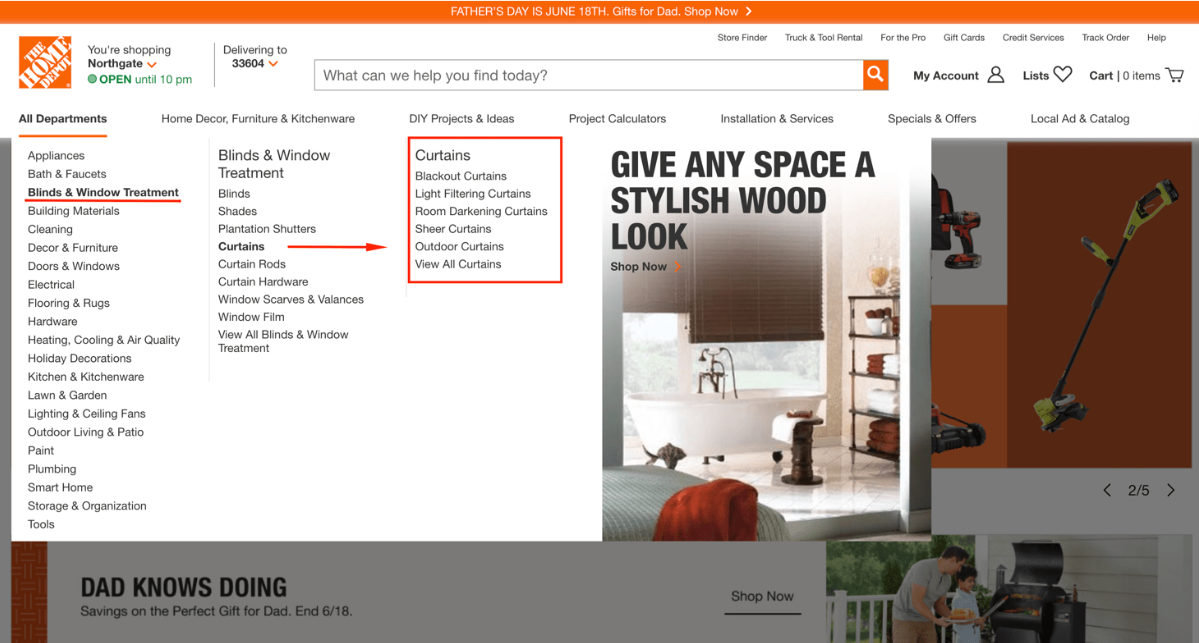Click arrow in Father's Day banner

[x=748, y=11]
